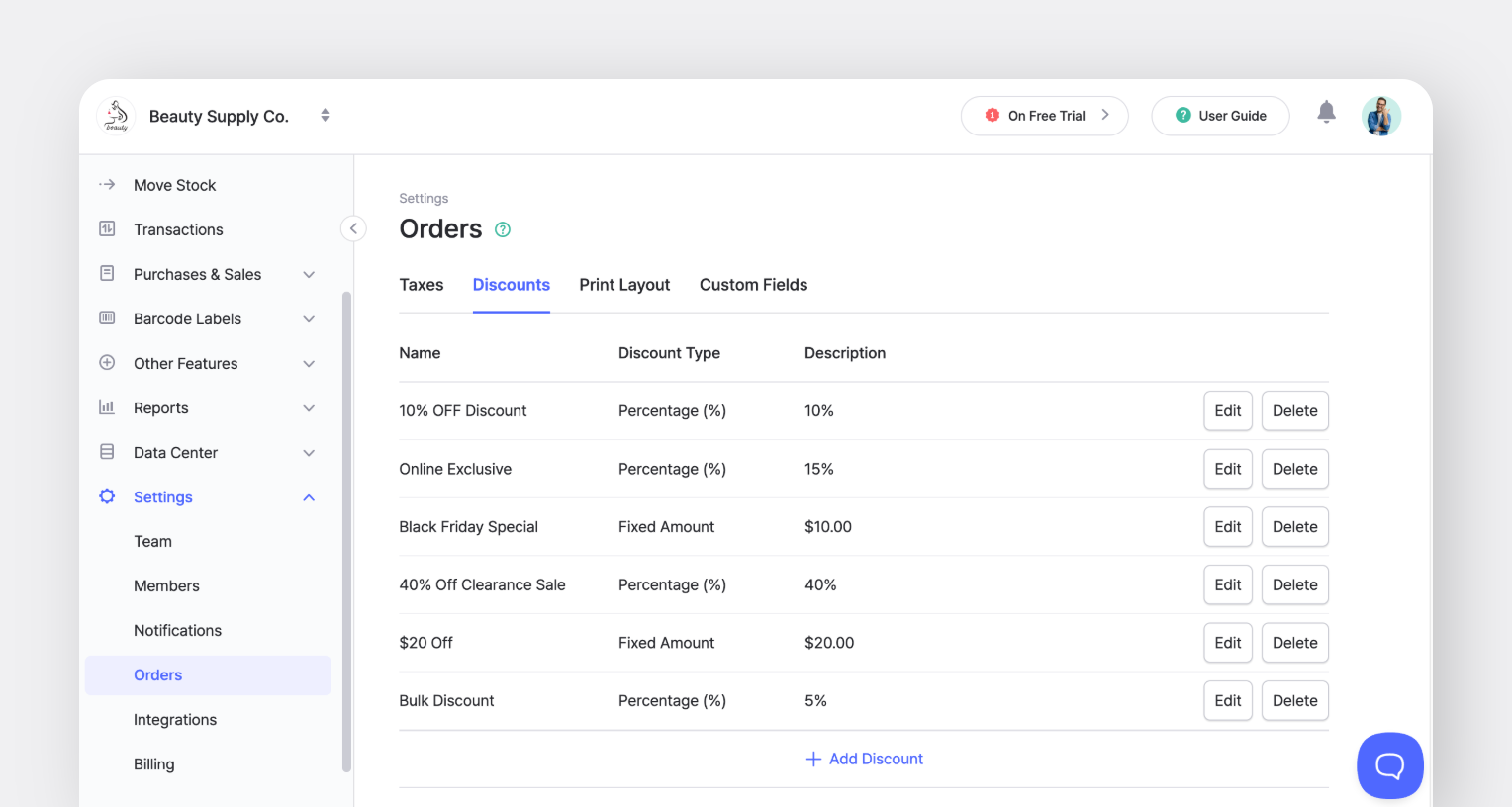1512x807 pixels.
Task: Open the chat support bubble
Action: (x=1389, y=764)
